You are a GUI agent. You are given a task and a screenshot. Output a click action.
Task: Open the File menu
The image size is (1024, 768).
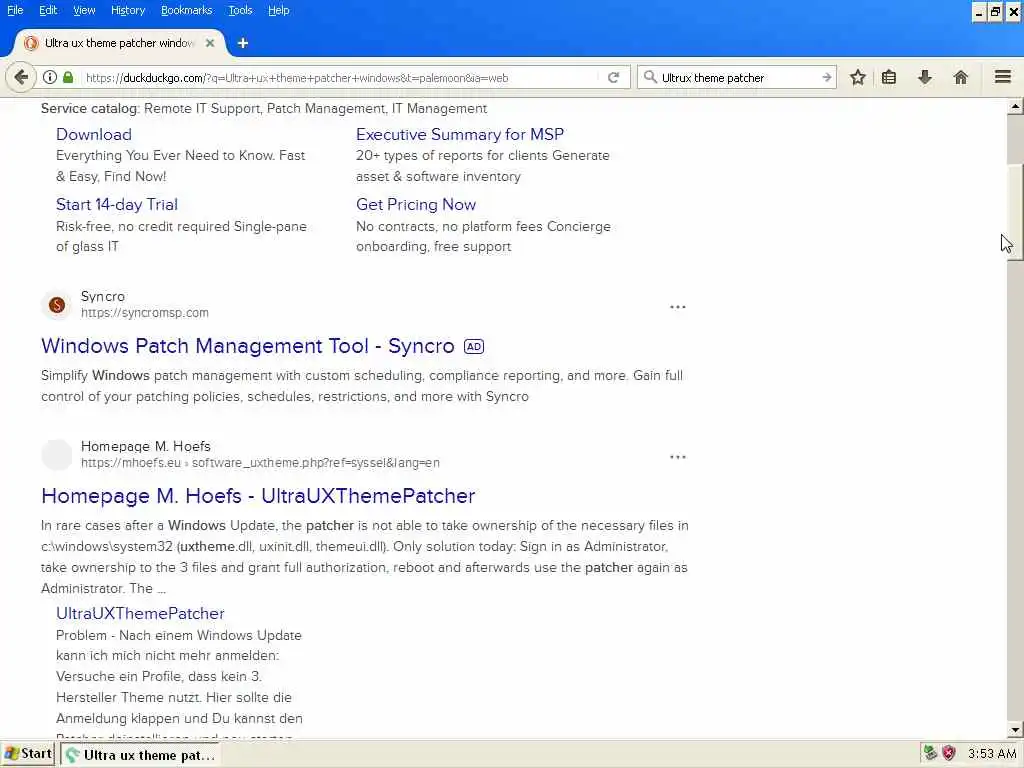tap(15, 10)
